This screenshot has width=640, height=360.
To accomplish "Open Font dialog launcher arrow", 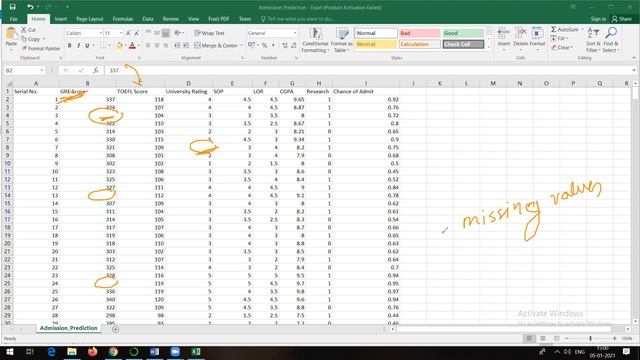I will (139, 58).
